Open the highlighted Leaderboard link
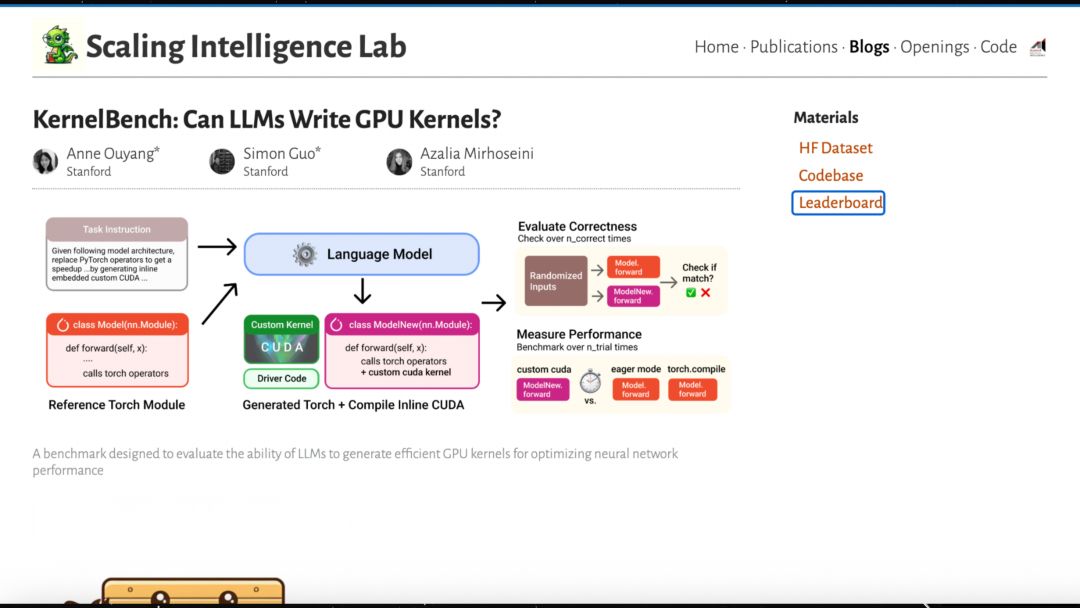Screen dimensions: 1080x608 (838, 202)
